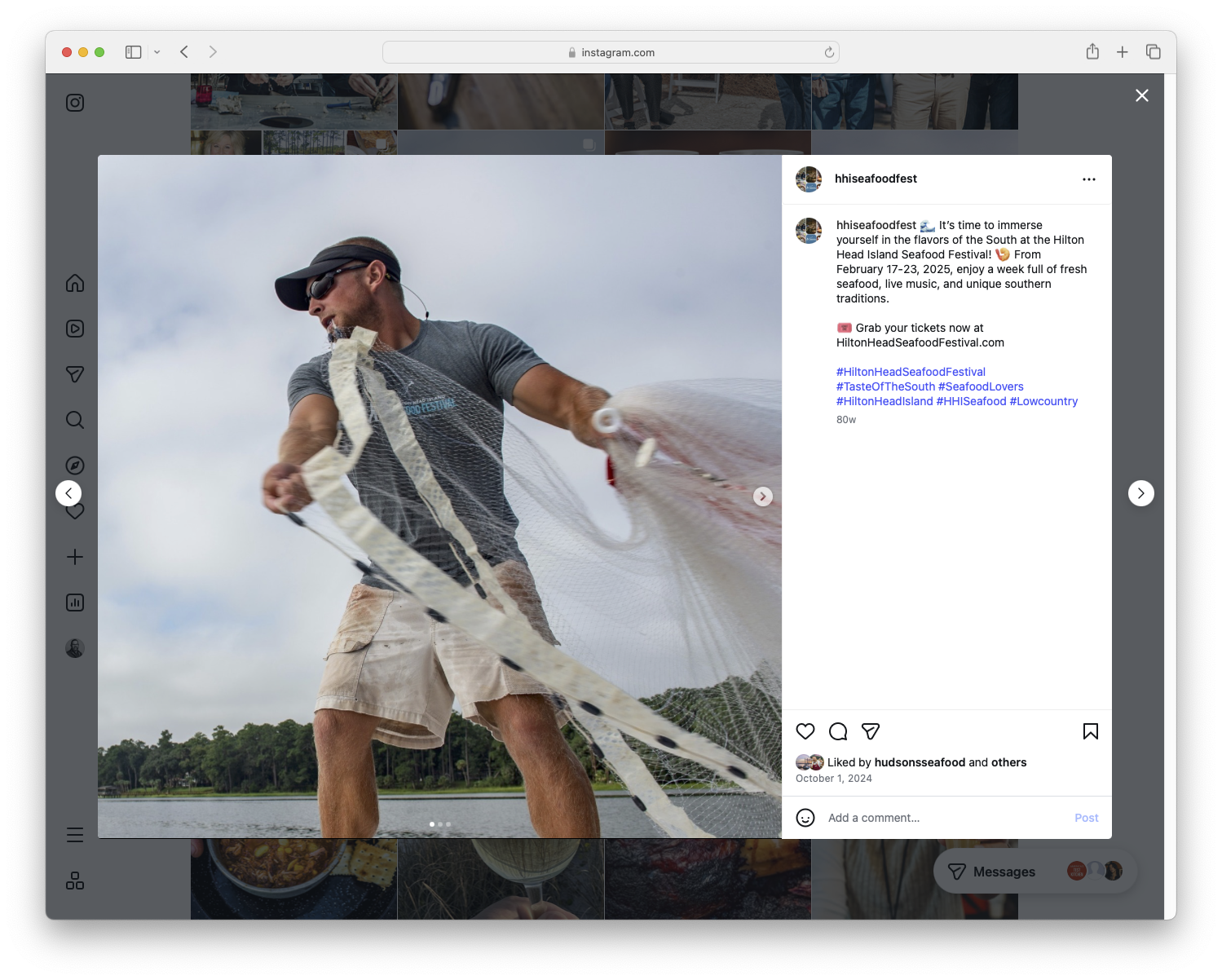Click the Instagram camera logo
The height and width of the screenshot is (980, 1222).
point(74,103)
